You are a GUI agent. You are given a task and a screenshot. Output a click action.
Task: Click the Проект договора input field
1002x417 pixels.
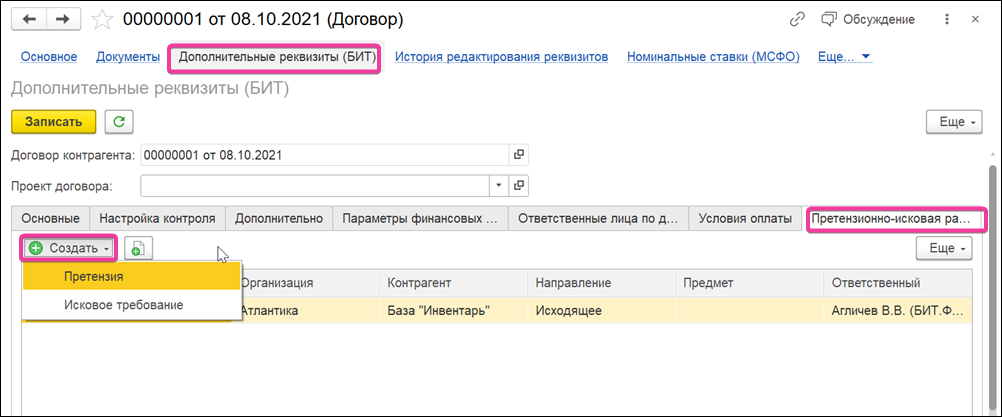tap(315, 186)
